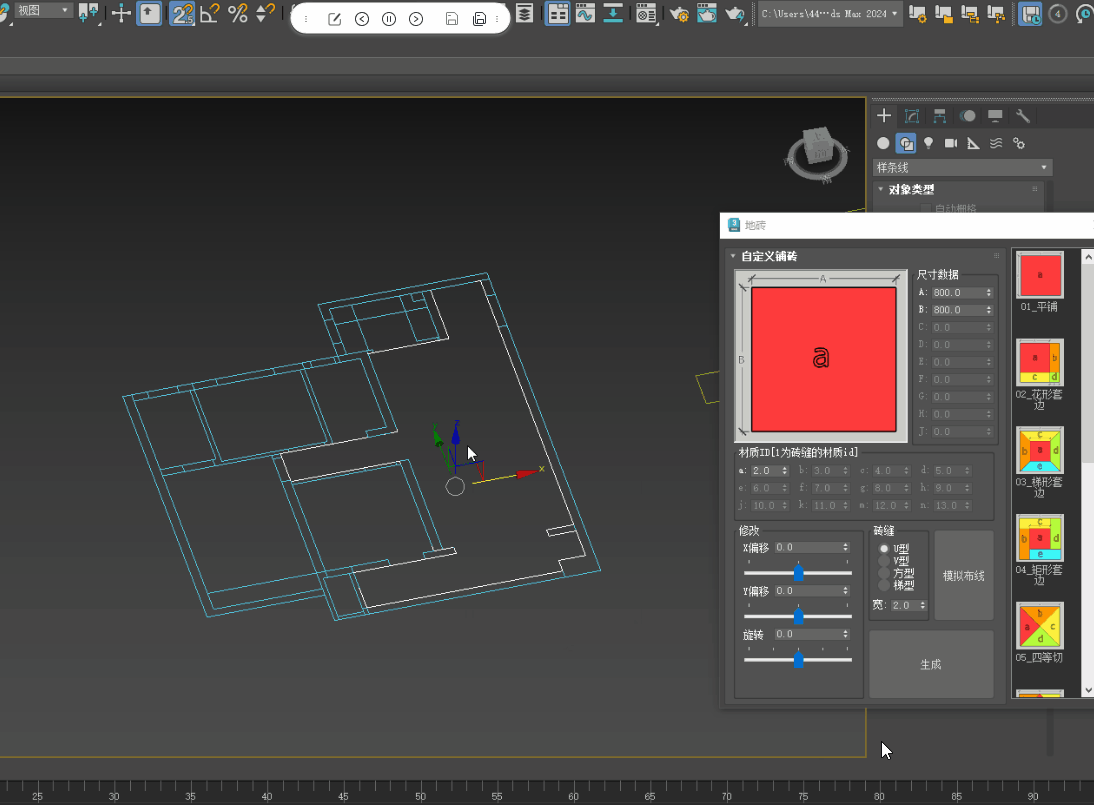The width and height of the screenshot is (1094, 805).
Task: Open the Motion command panel tab
Action: 968,116
